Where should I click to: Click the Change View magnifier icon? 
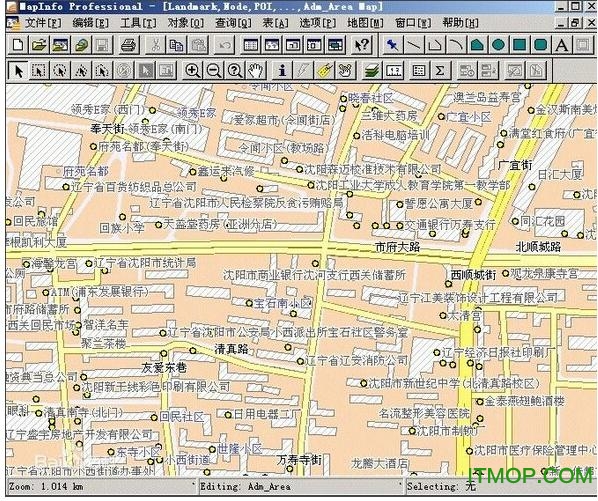pyautogui.click(x=235, y=71)
